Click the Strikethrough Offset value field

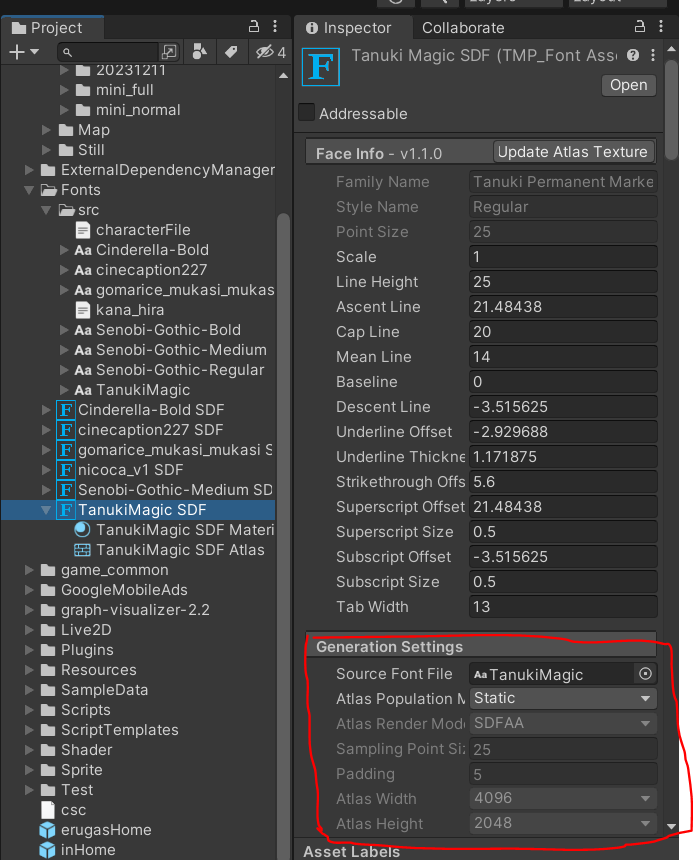[563, 482]
